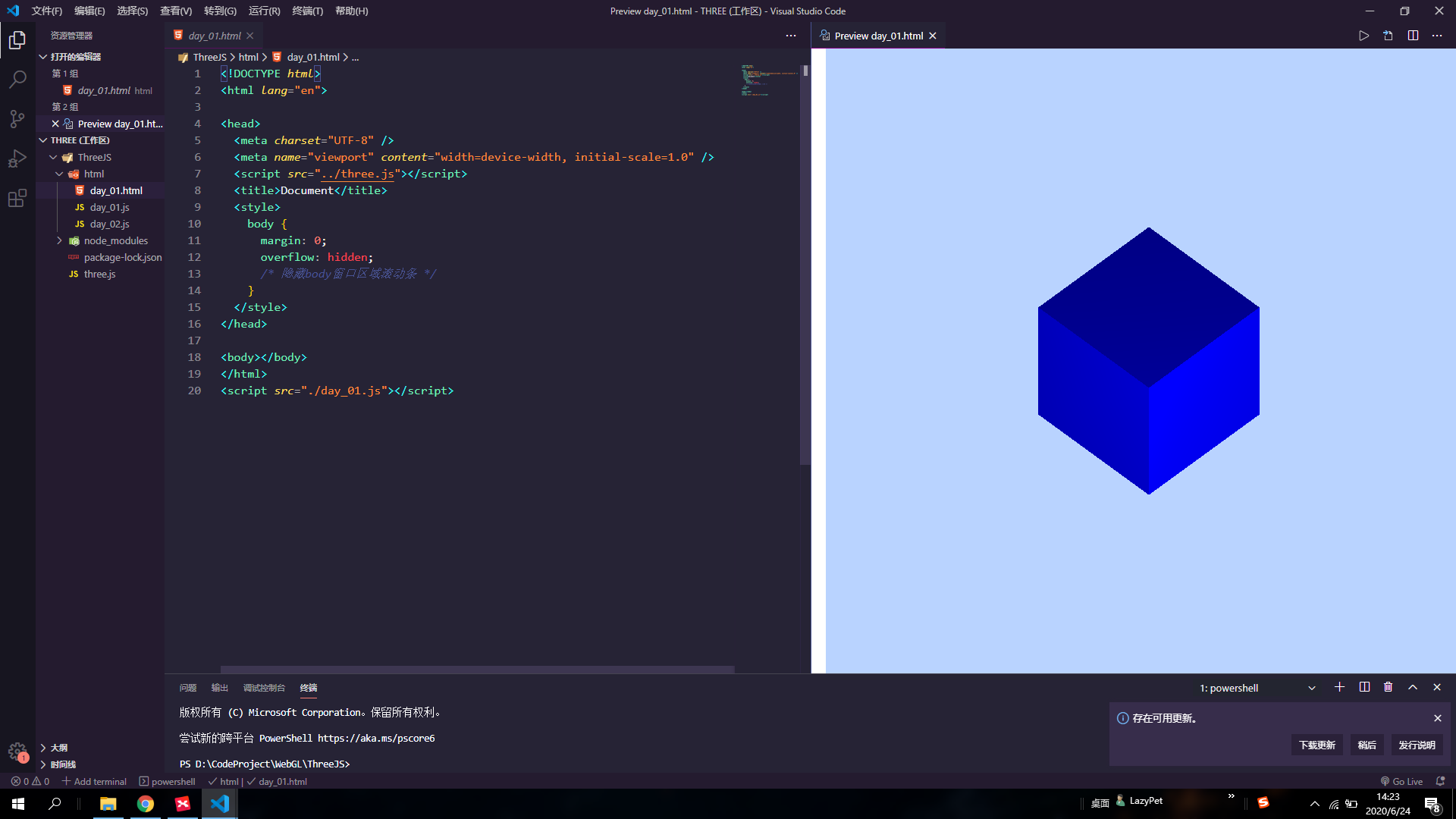Image resolution: width=1456 pixels, height=819 pixels.
Task: Switch to the 输出 panel tab
Action: [219, 688]
